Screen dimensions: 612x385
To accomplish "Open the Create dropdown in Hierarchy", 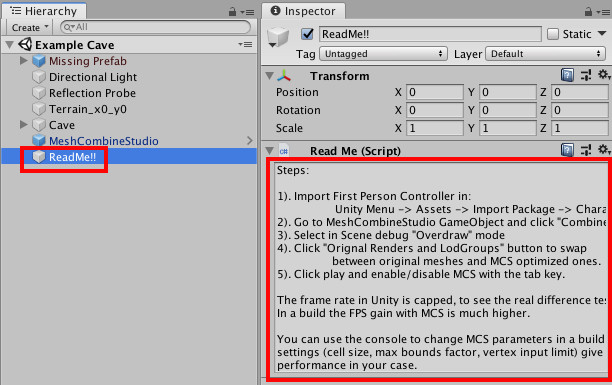I will [x=30, y=27].
